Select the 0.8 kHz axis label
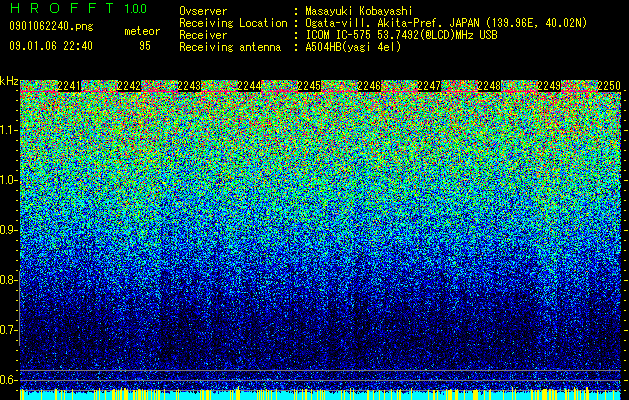629x400 pixels. [8, 280]
